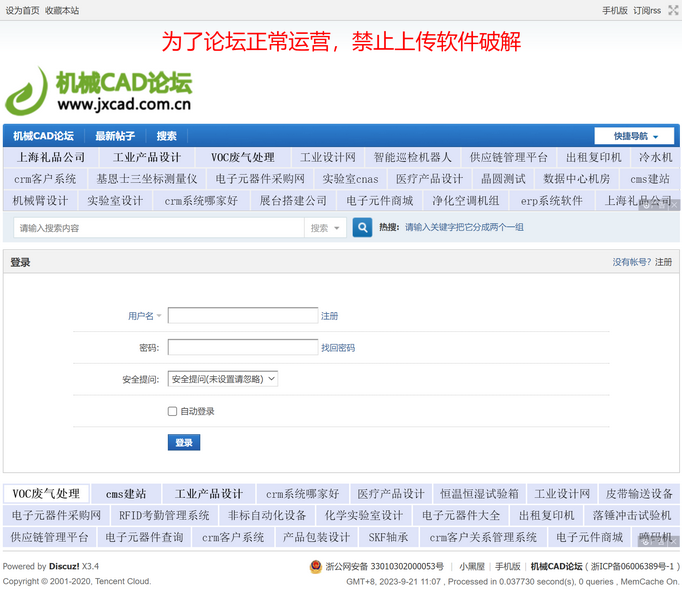Expand the 搜索 type dropdown in search bar
Screen dimensions: 682x600
pyautogui.click(x=324, y=228)
